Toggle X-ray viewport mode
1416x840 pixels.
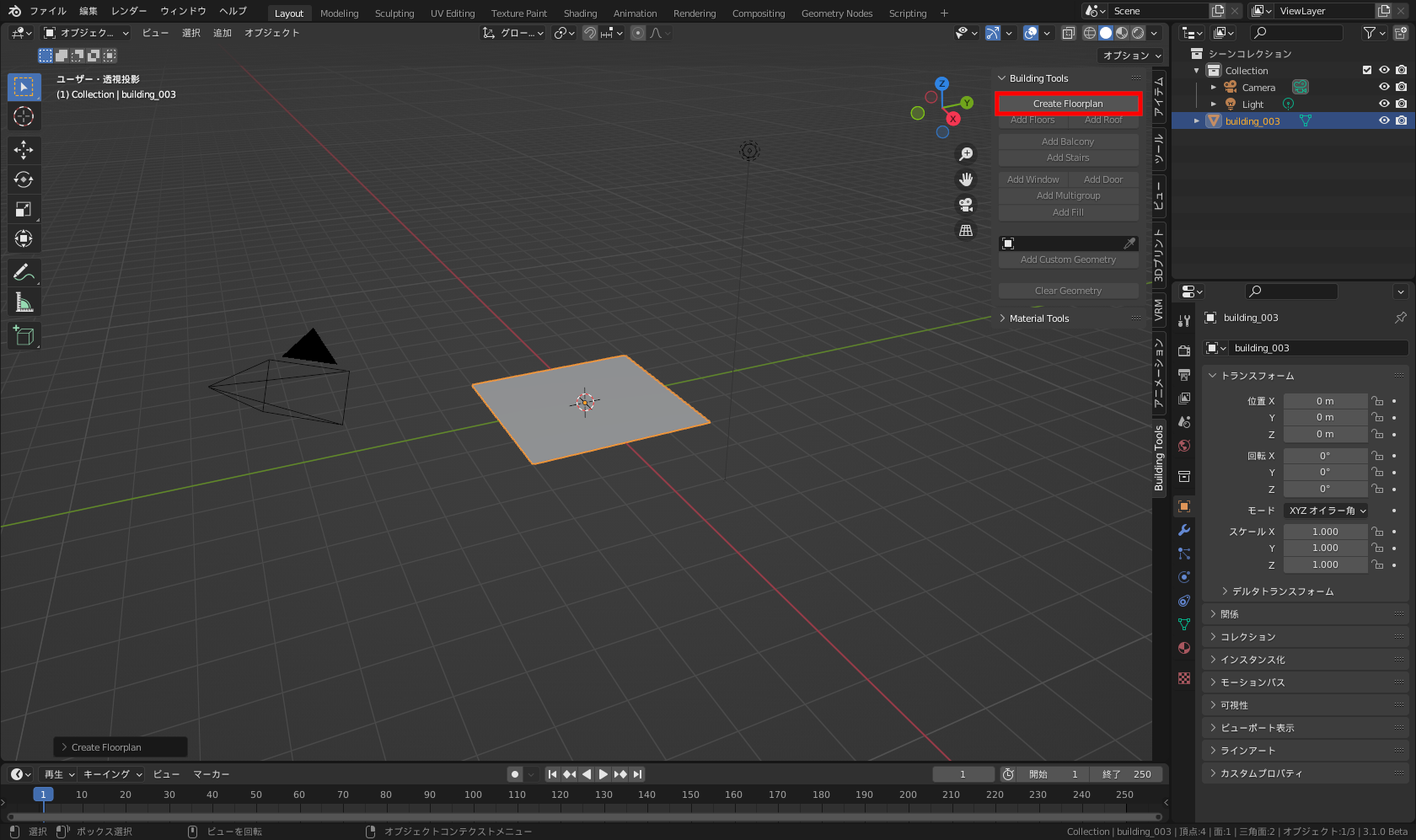click(x=1068, y=33)
